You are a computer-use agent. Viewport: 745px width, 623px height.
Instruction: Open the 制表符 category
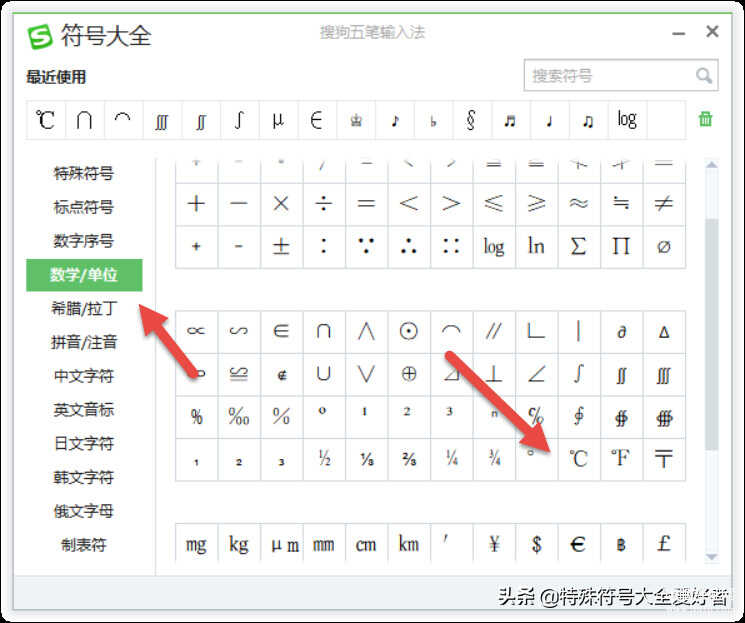pyautogui.click(x=84, y=545)
